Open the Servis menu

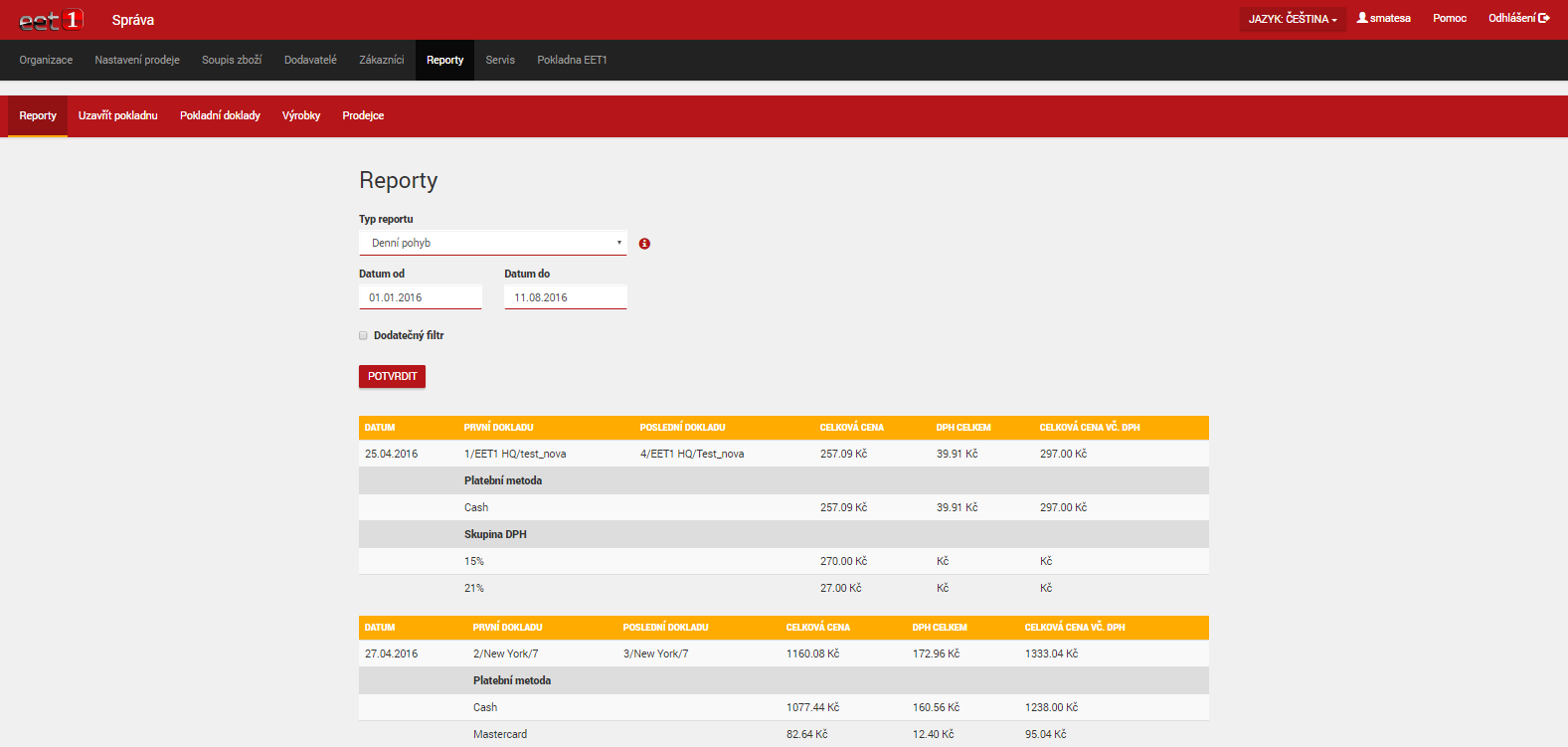point(500,60)
